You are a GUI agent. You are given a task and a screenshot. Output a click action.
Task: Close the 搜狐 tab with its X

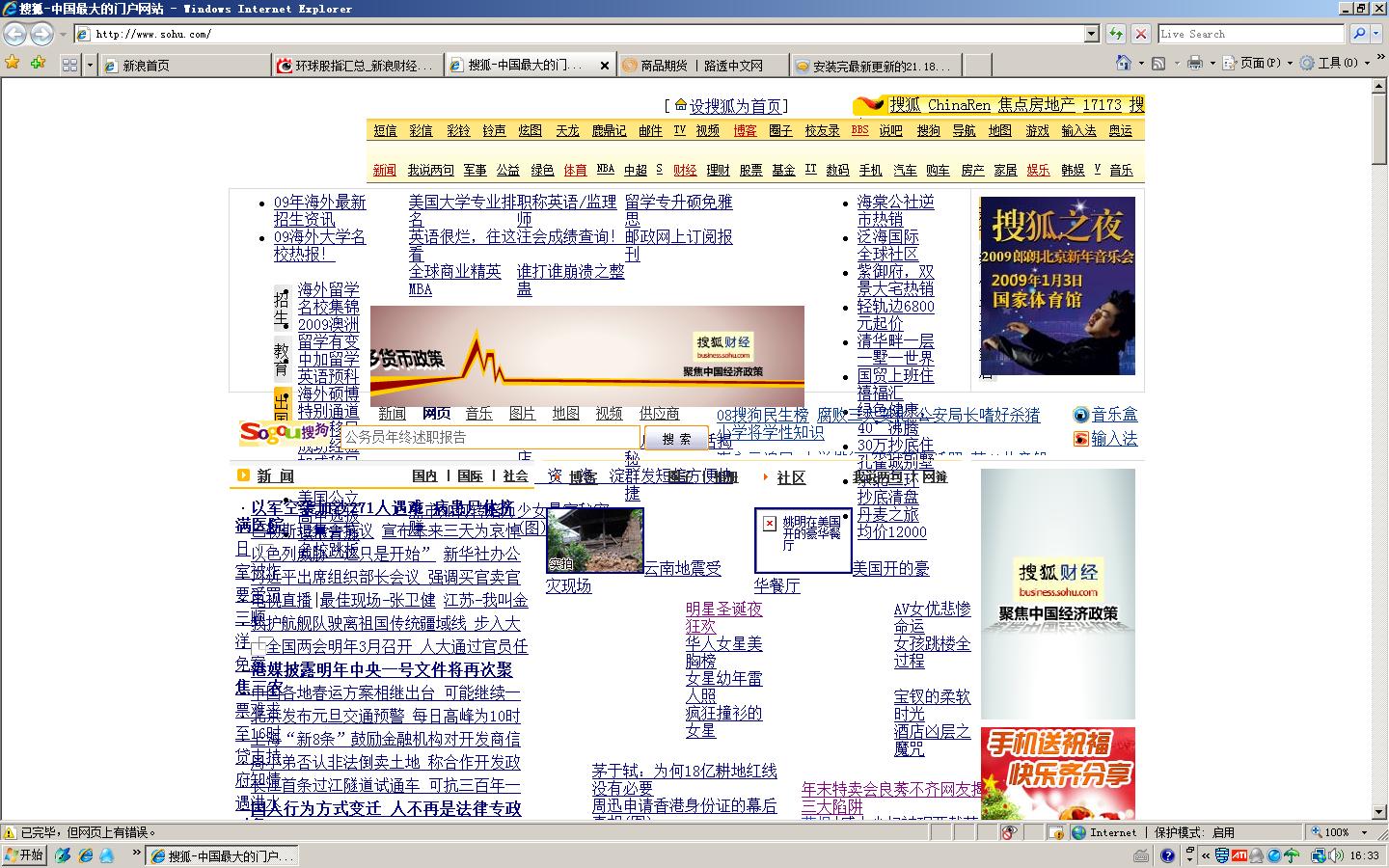[605, 66]
